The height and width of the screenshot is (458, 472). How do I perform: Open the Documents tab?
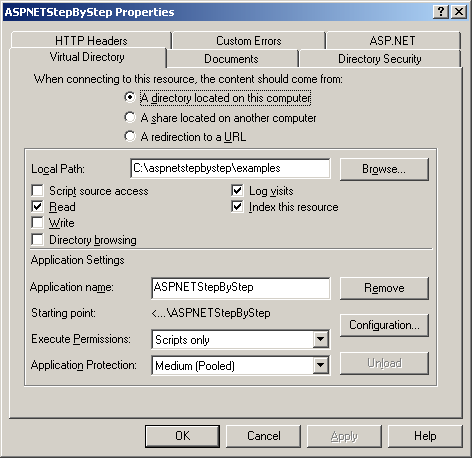(x=231, y=59)
